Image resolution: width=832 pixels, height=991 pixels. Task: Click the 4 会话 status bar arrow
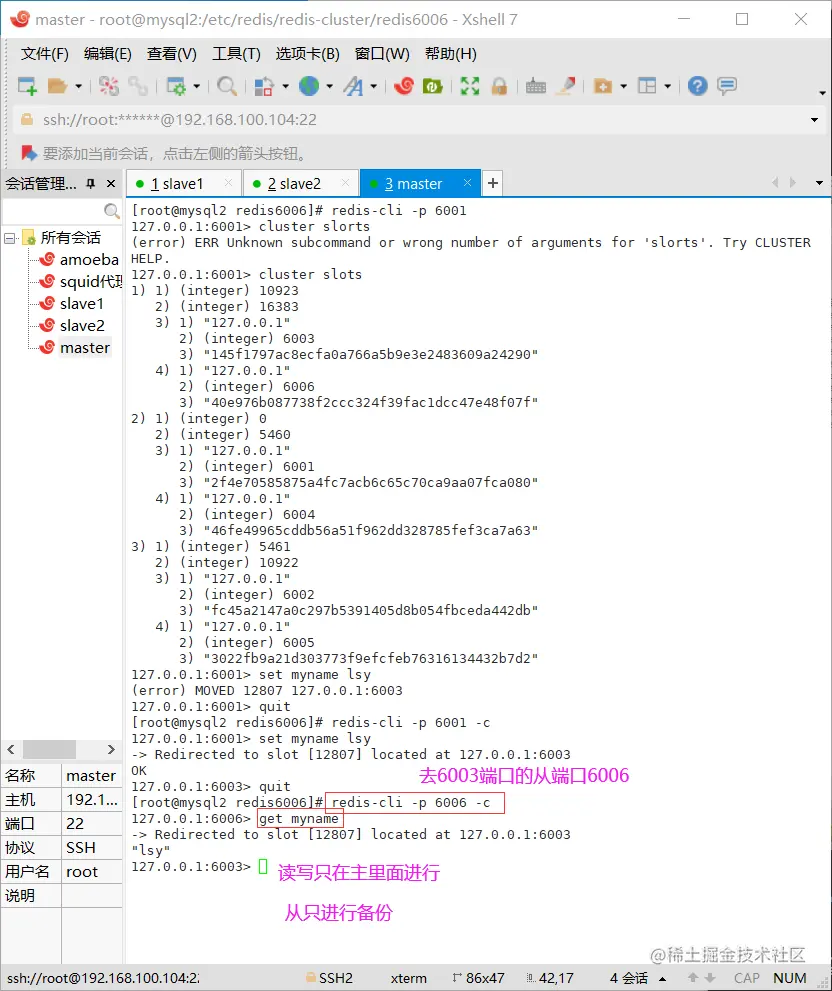[663, 979]
